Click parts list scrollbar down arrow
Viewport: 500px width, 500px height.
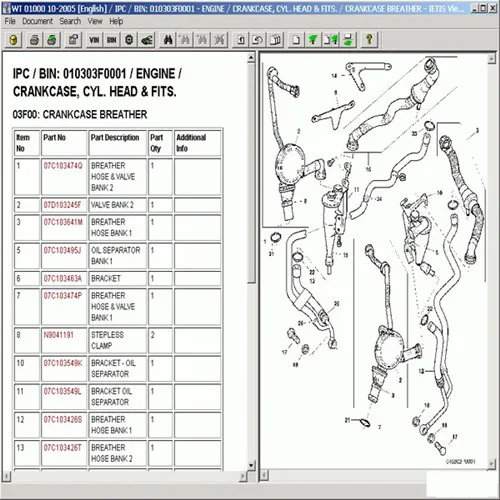(x=251, y=465)
